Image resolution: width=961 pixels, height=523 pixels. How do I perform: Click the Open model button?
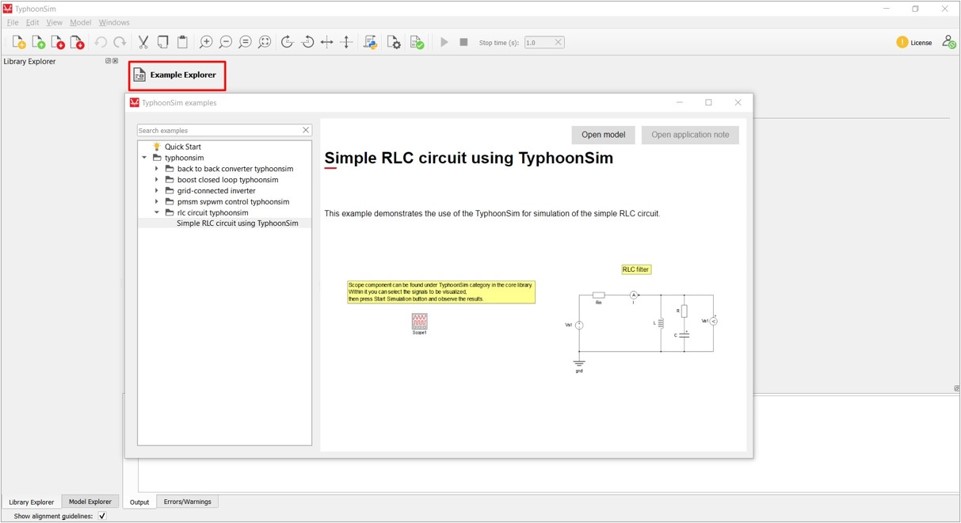click(x=603, y=135)
